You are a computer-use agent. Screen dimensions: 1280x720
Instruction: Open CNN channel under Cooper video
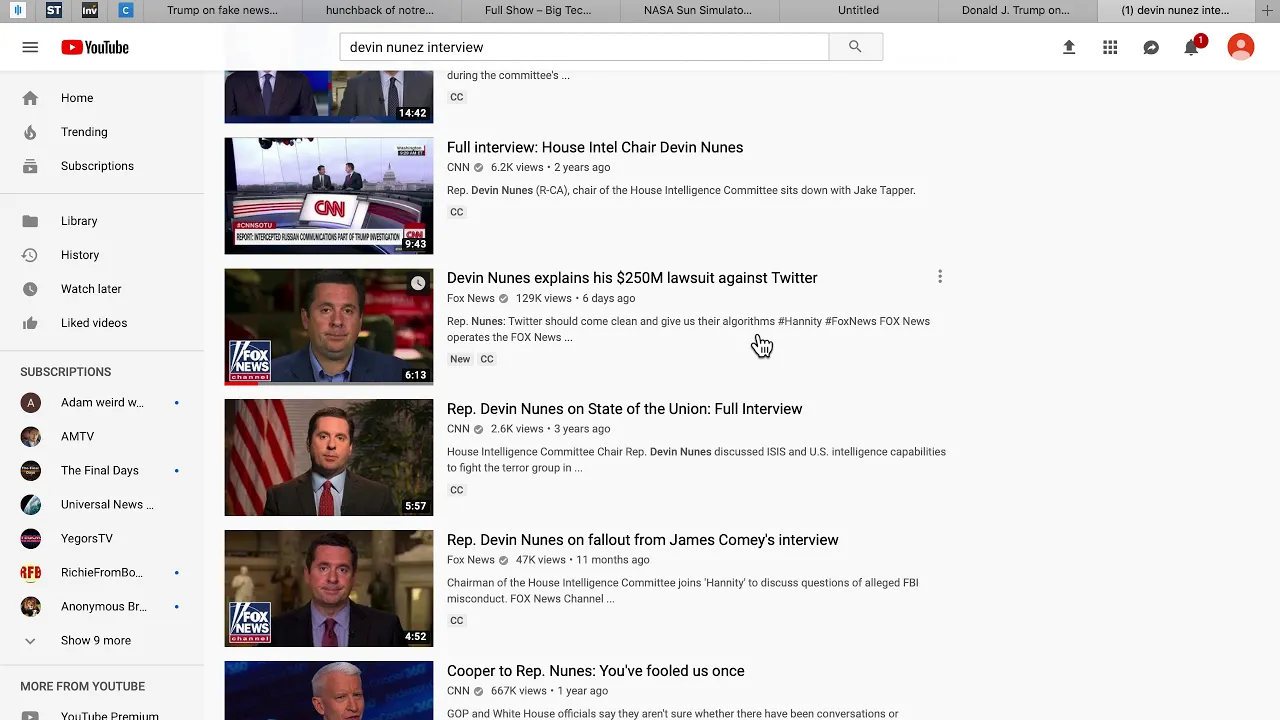pos(458,691)
